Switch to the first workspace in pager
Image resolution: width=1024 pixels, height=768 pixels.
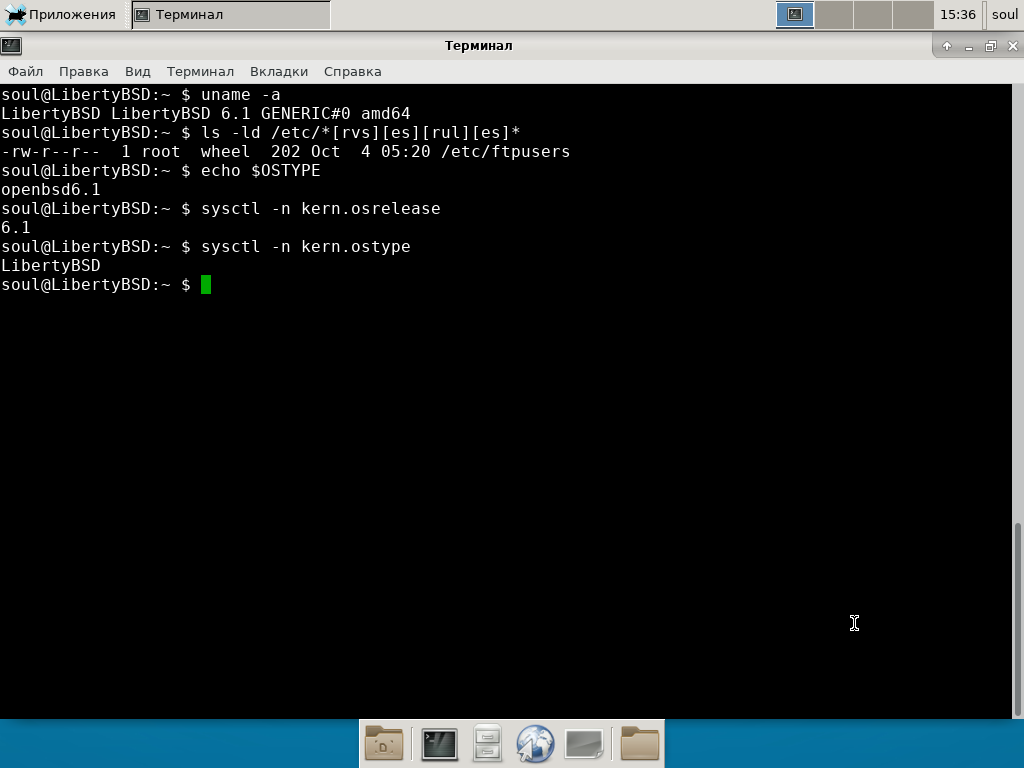pos(795,14)
